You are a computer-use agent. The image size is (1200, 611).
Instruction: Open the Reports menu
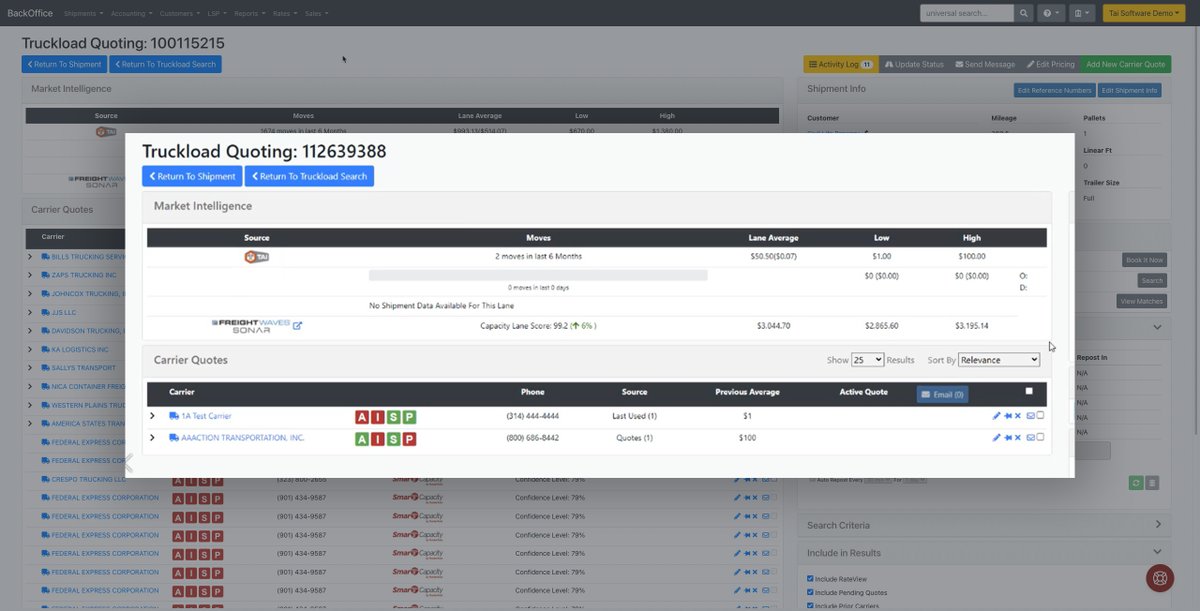point(248,13)
